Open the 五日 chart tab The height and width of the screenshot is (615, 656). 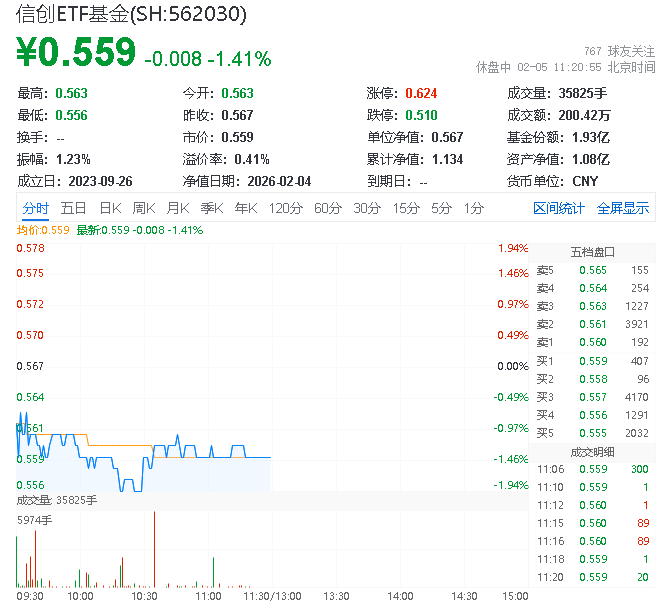(73, 208)
